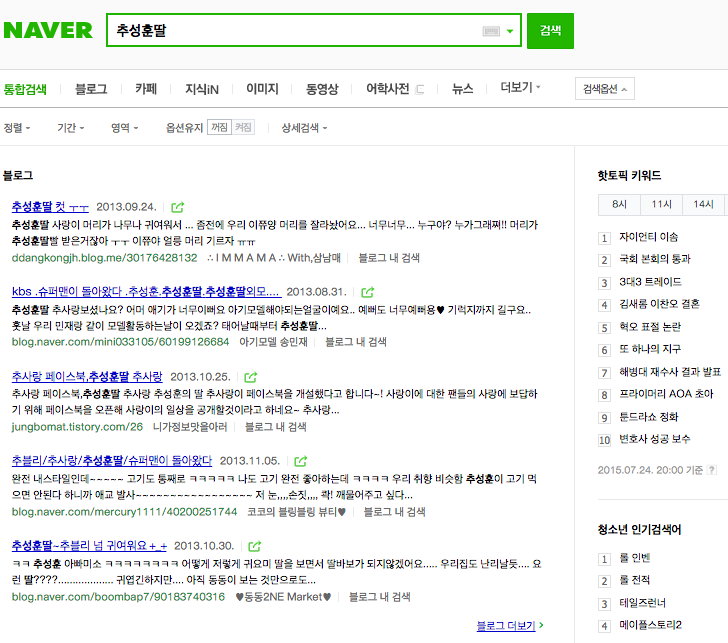Open share icon for 추블리 넘 귀여워요 post

[255, 546]
